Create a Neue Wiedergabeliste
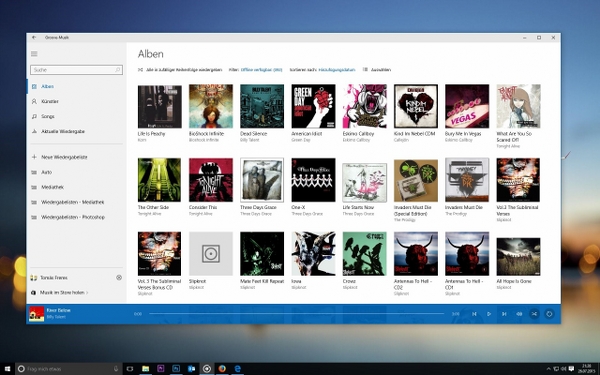 [x=77, y=157]
